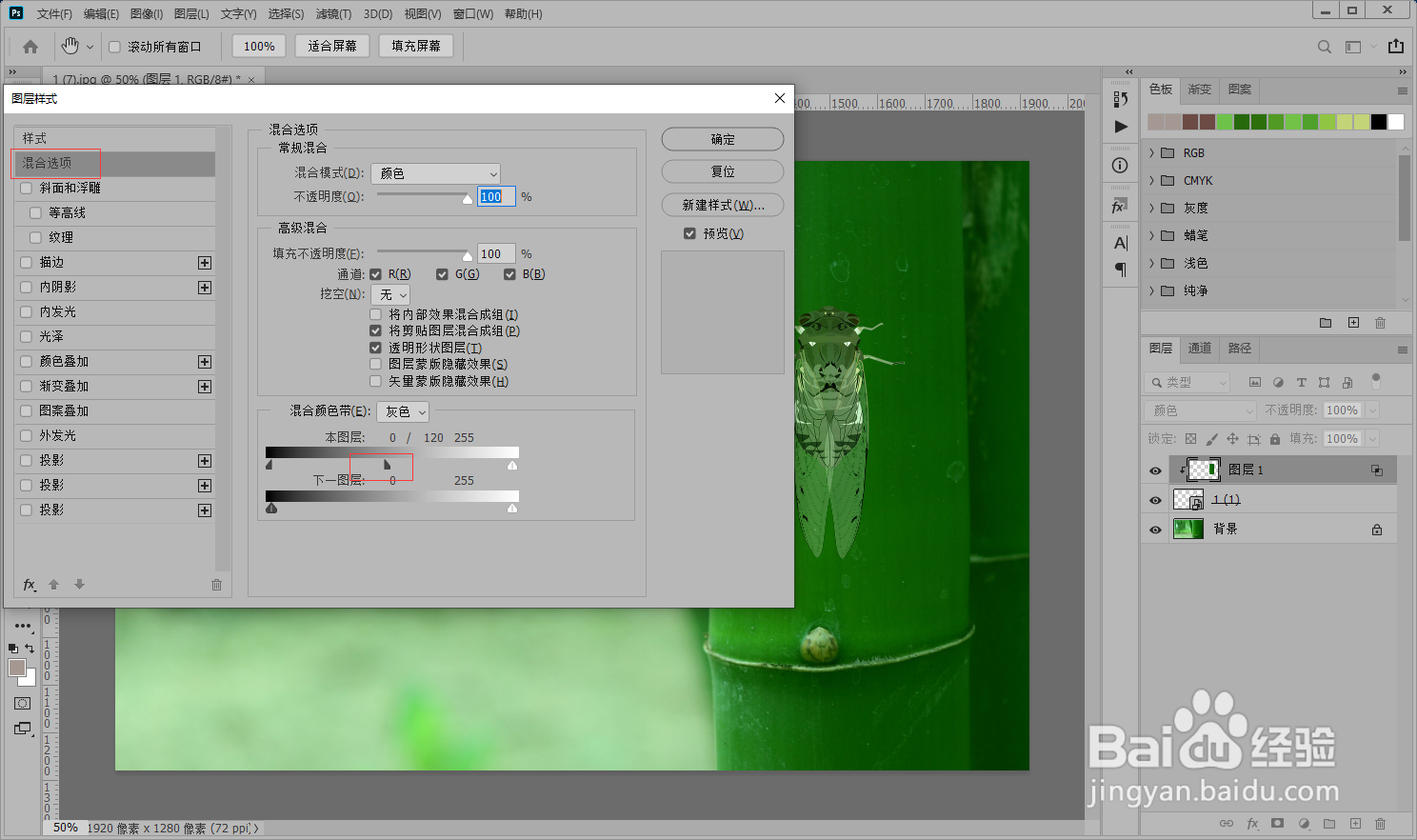The width and height of the screenshot is (1417, 840).
Task: Open the layers opacity dropdown arrow
Action: click(x=1372, y=410)
